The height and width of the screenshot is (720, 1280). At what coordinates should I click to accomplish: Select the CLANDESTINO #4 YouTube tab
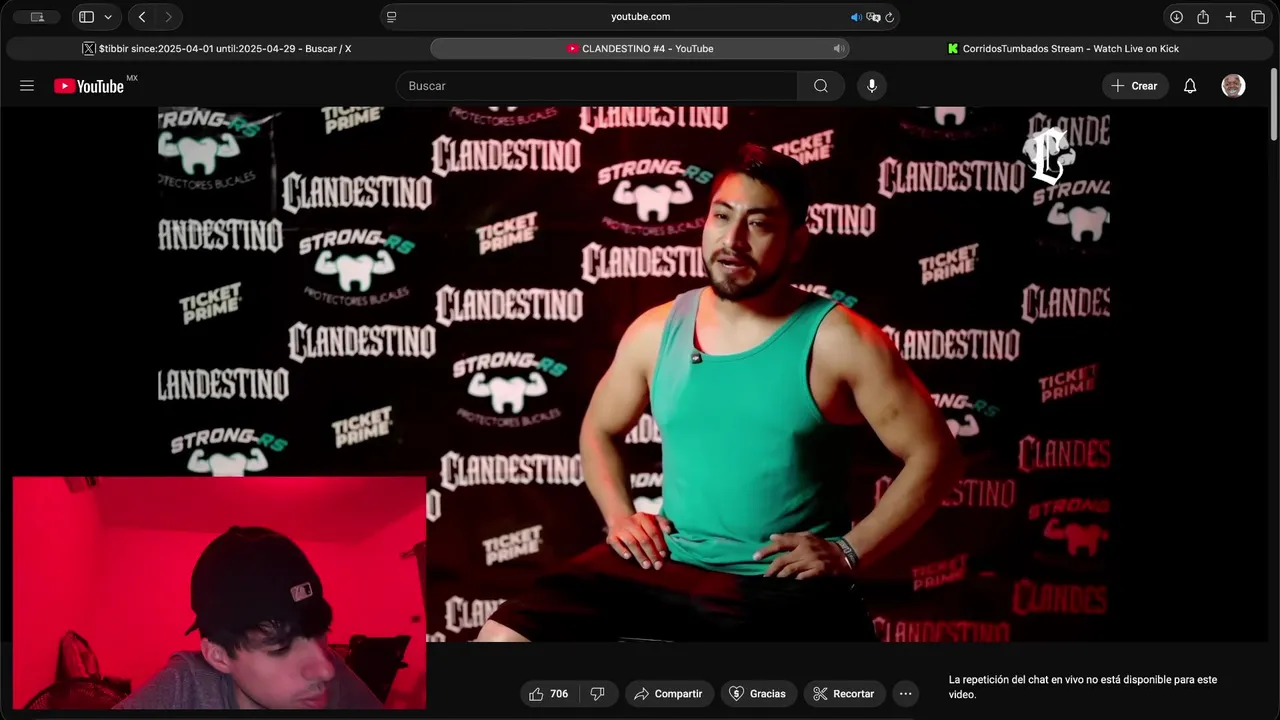coord(640,48)
